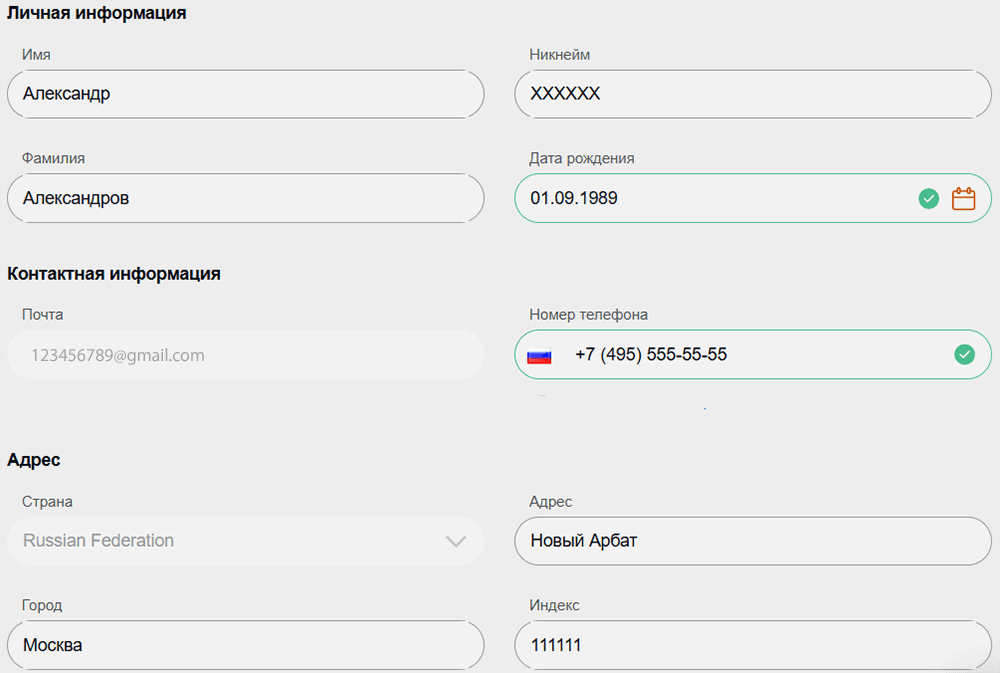Select the Индекс postal code field
This screenshot has height=673, width=1000.
753,645
